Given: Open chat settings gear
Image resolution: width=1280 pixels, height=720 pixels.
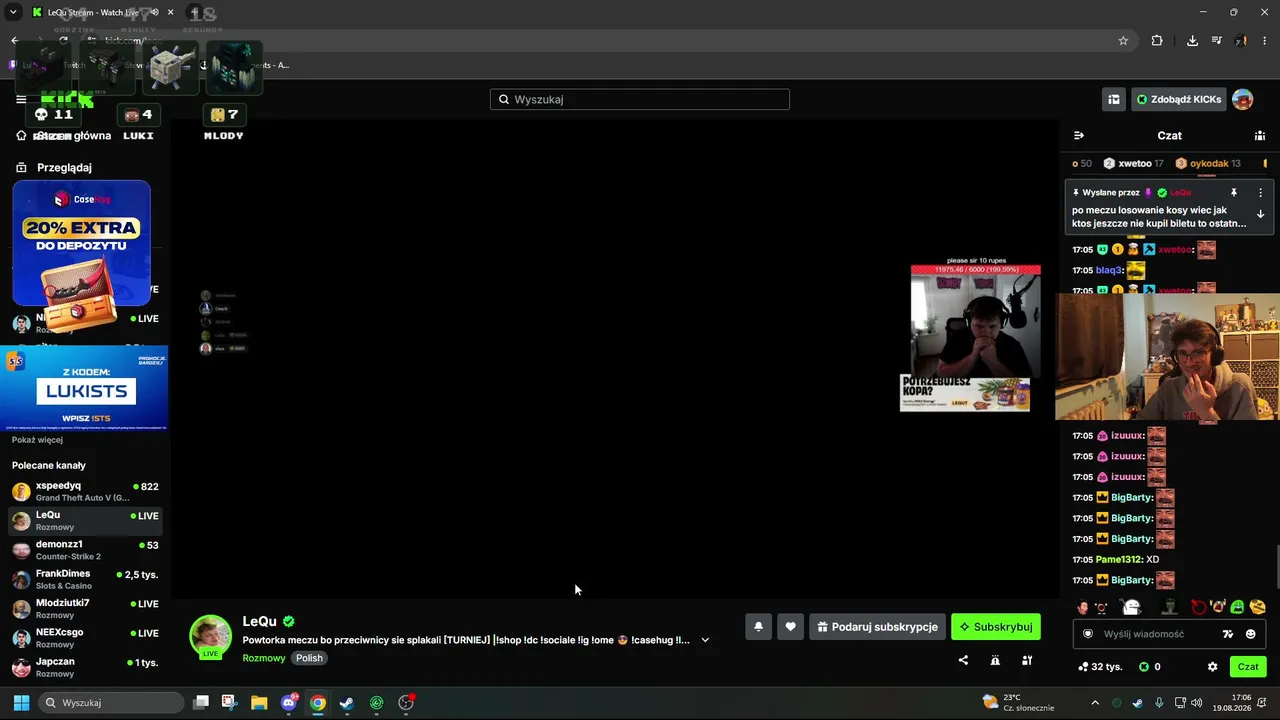Looking at the screenshot, I should tap(1213, 667).
